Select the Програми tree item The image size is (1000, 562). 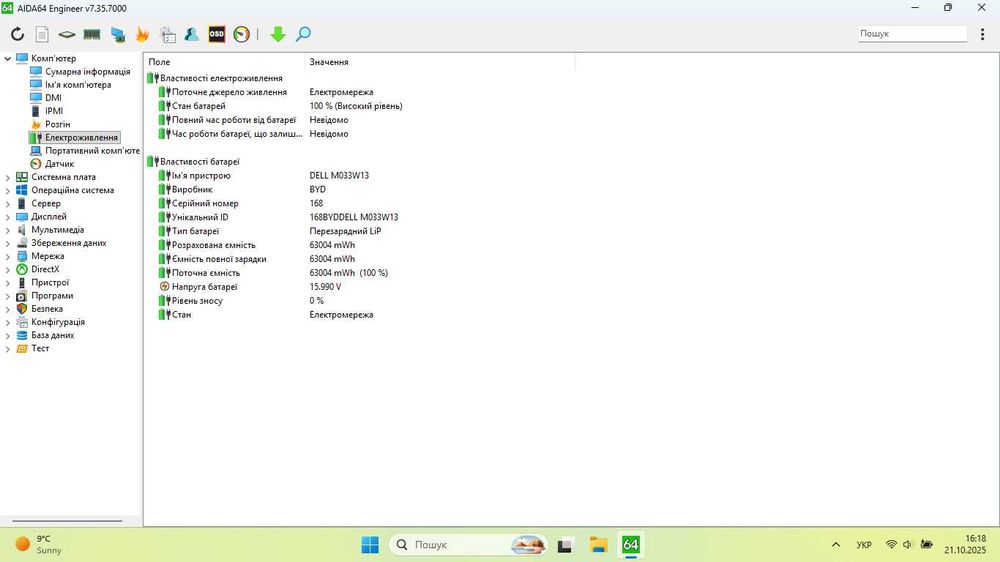click(52, 296)
